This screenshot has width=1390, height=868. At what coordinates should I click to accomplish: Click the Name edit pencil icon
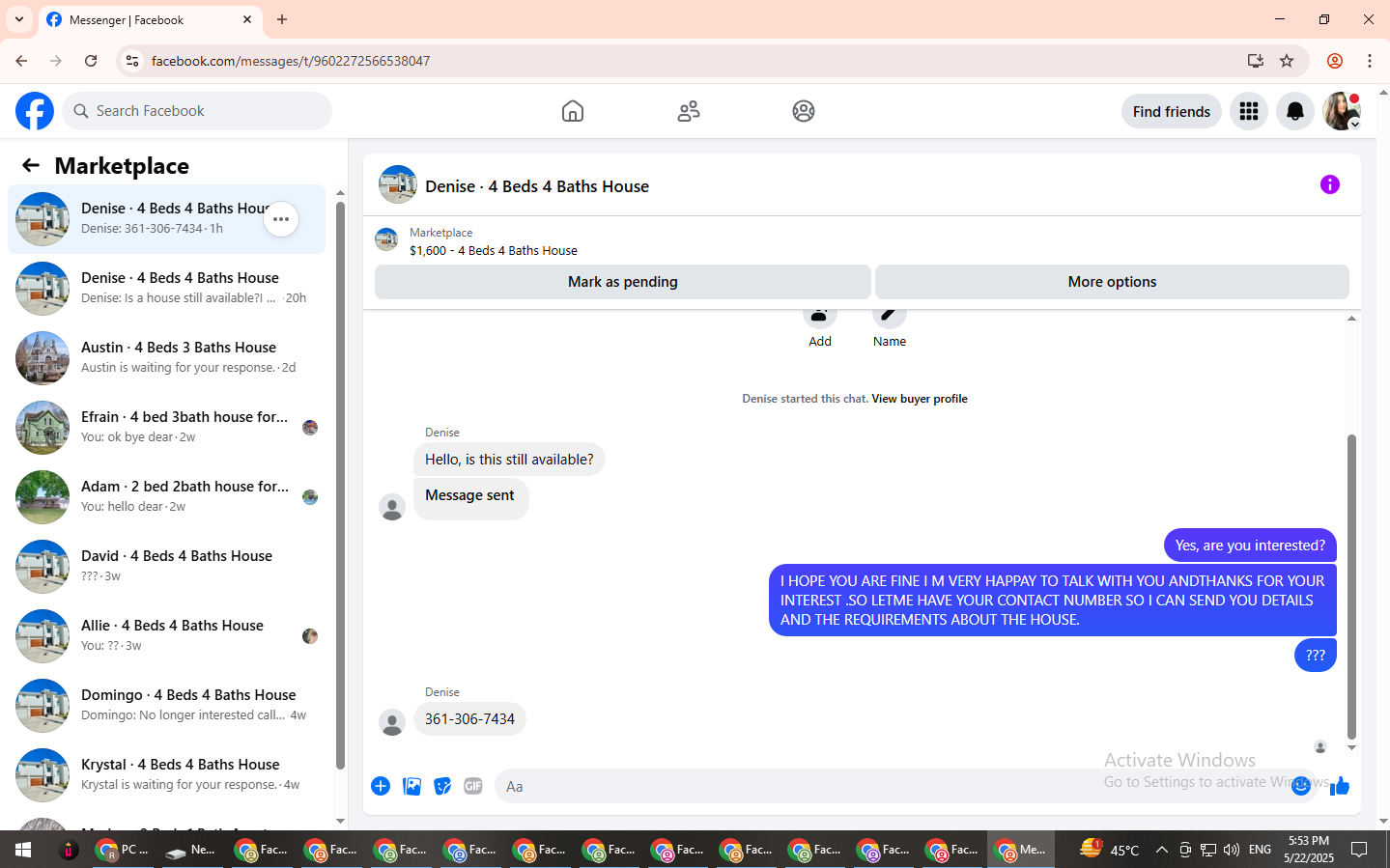[890, 316]
